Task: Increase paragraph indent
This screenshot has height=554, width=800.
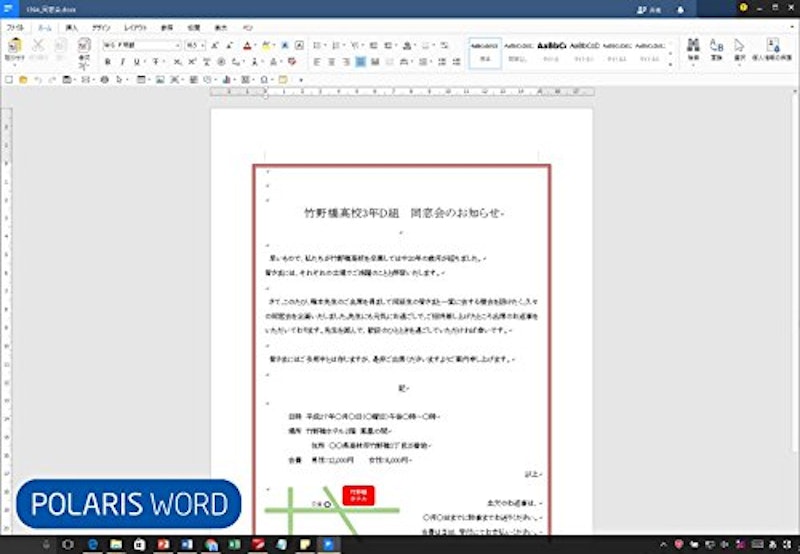Action: [x=388, y=45]
